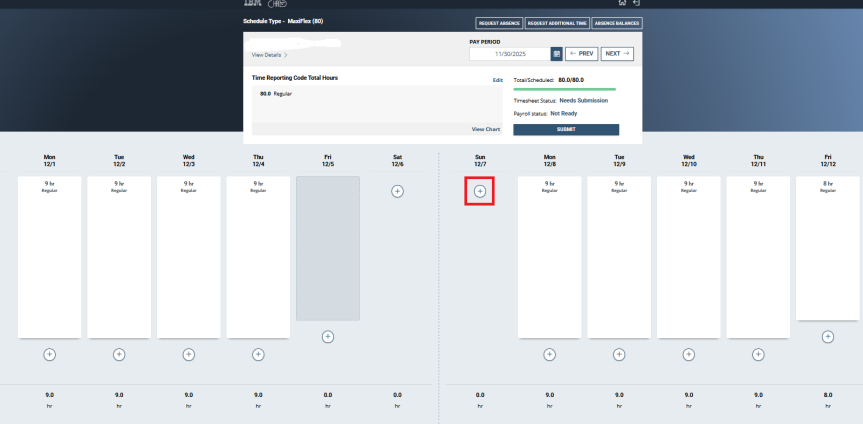Submit the timesheet
The height and width of the screenshot is (424, 863).
566,129
